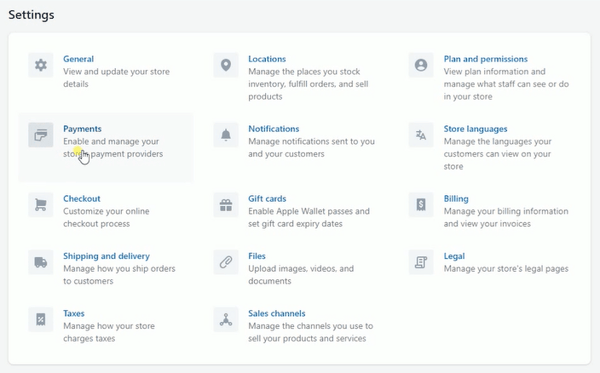Go to Billing settings link
600x373 pixels.
pos(456,199)
